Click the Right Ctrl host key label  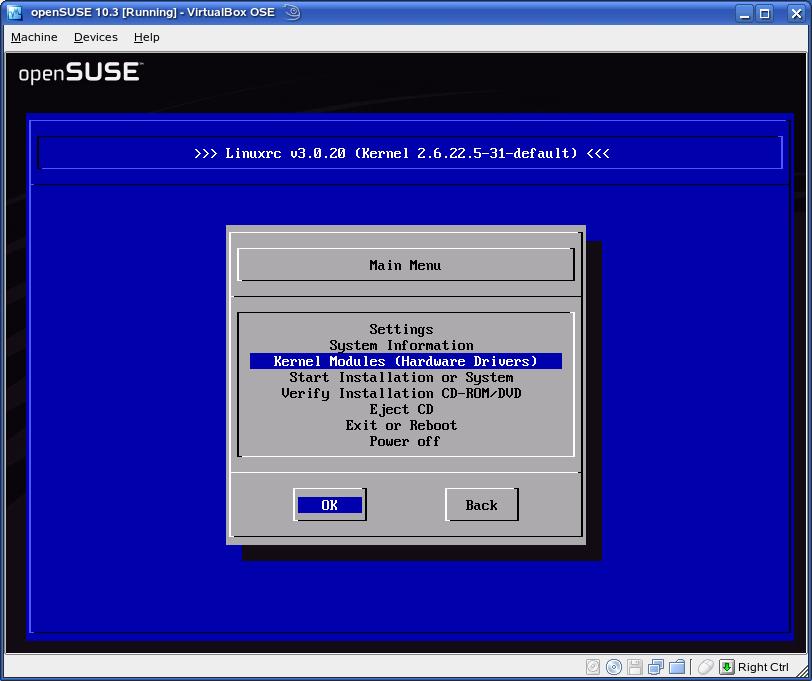pos(763,667)
